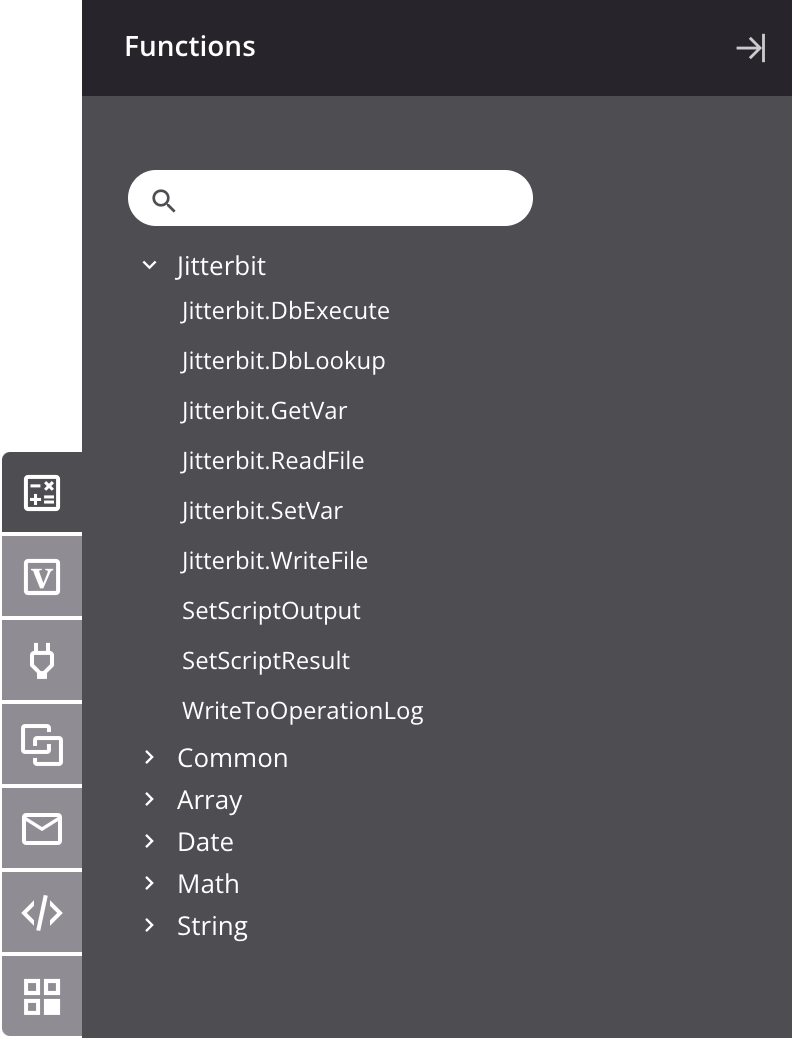Viewport: 792px width, 1038px height.
Task: Select the Jitterbit.GetVar function
Action: click(x=264, y=410)
